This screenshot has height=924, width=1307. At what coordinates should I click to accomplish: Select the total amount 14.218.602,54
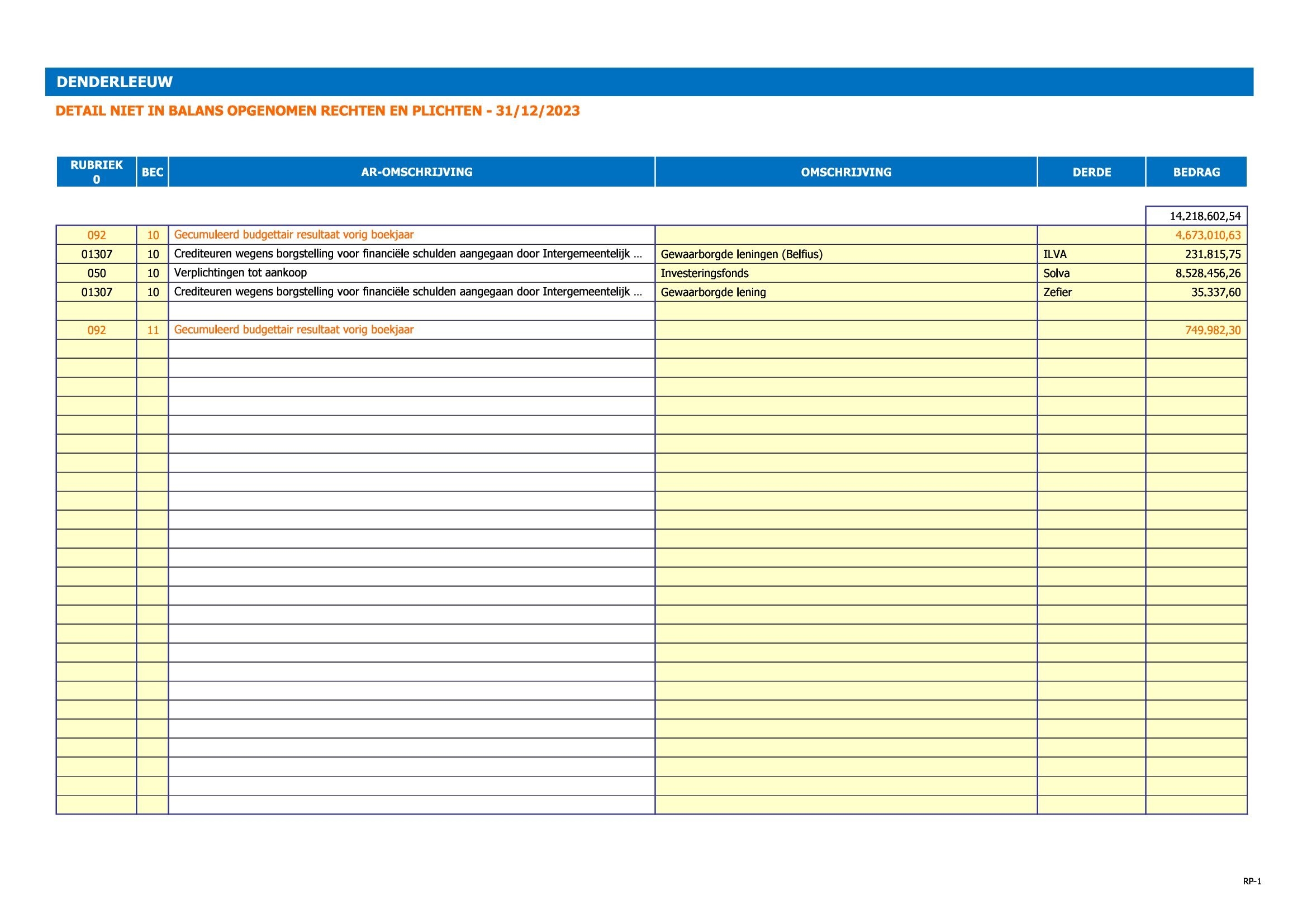1196,216
